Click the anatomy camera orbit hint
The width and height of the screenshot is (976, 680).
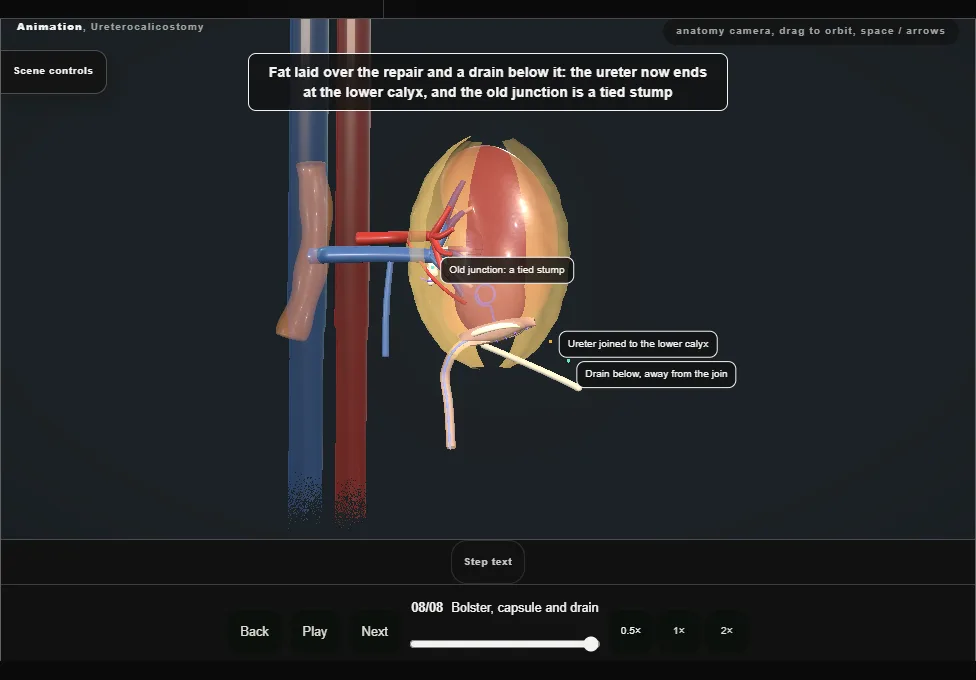[x=810, y=31]
